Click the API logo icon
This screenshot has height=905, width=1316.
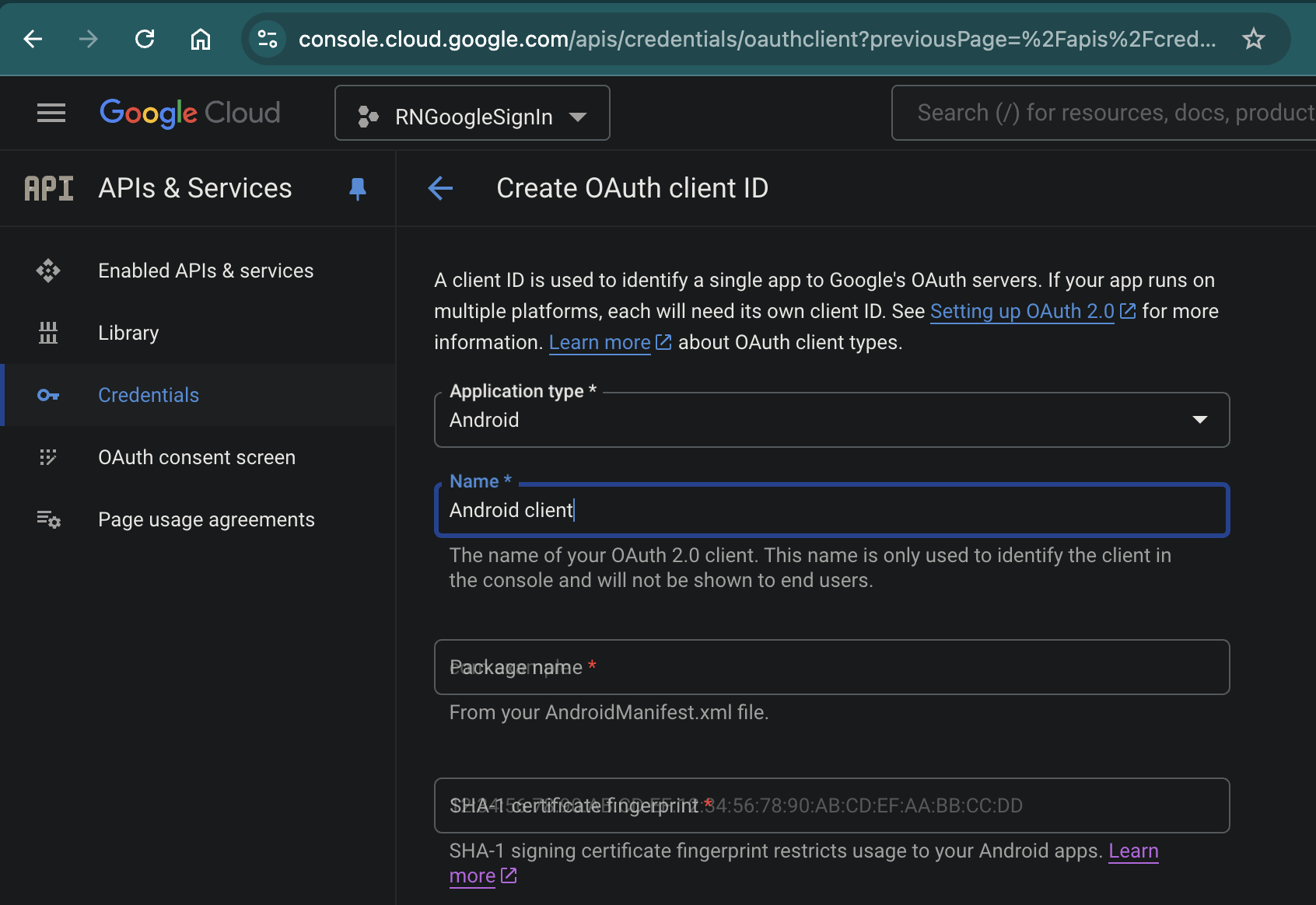tap(48, 188)
